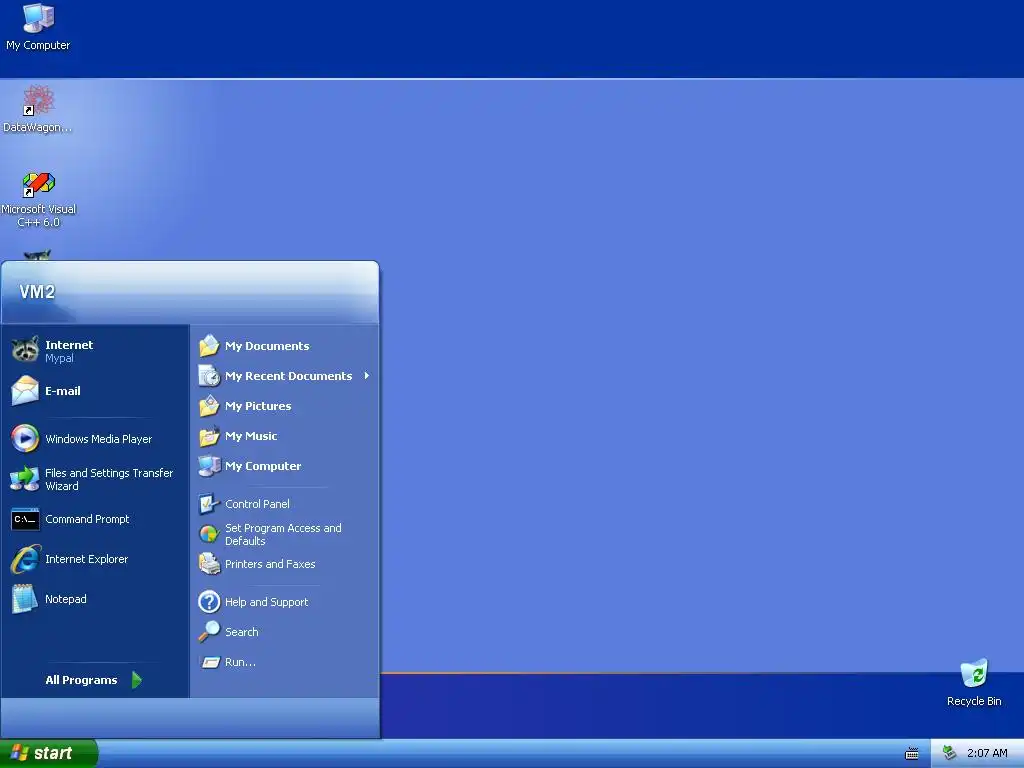The image size is (1024, 768).
Task: Expand All Programs green arrow
Action: click(136, 680)
